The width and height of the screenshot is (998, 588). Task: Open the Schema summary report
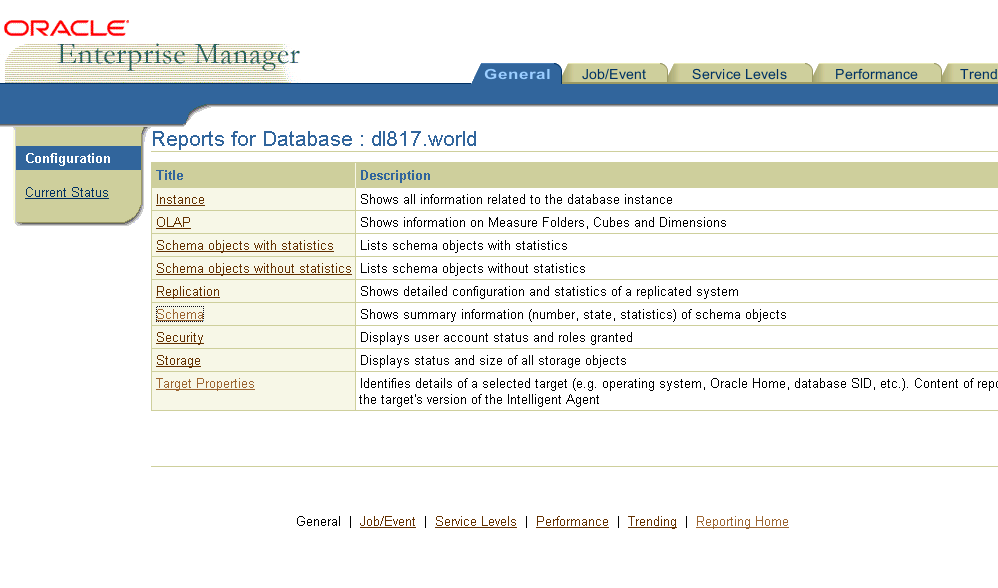179,315
